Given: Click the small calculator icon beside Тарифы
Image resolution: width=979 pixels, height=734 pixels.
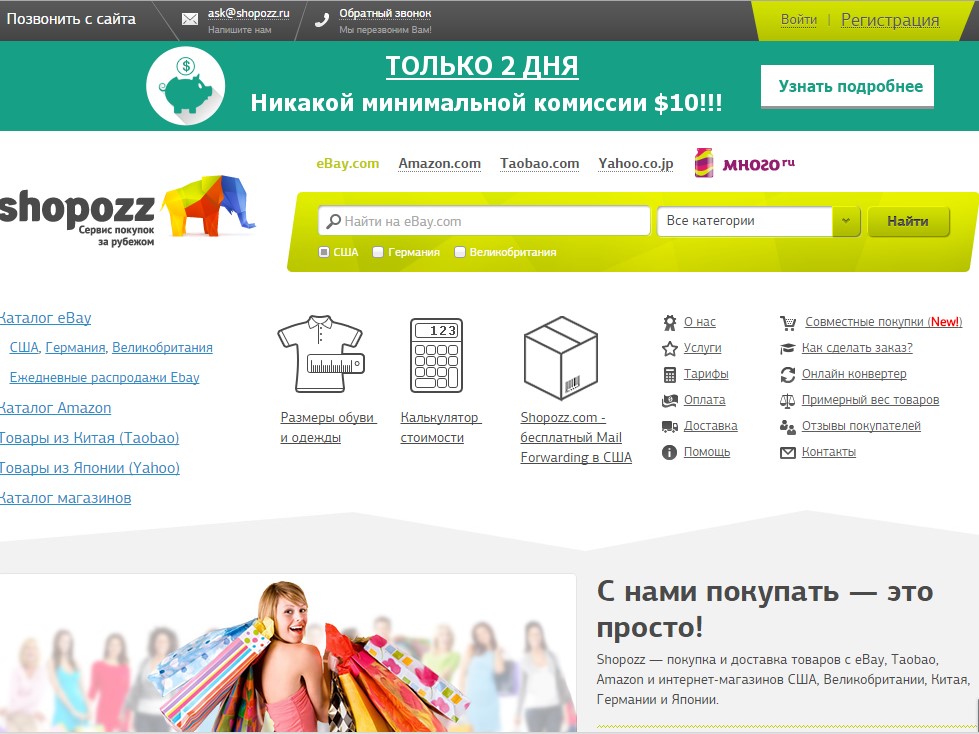Looking at the screenshot, I should coord(669,374).
